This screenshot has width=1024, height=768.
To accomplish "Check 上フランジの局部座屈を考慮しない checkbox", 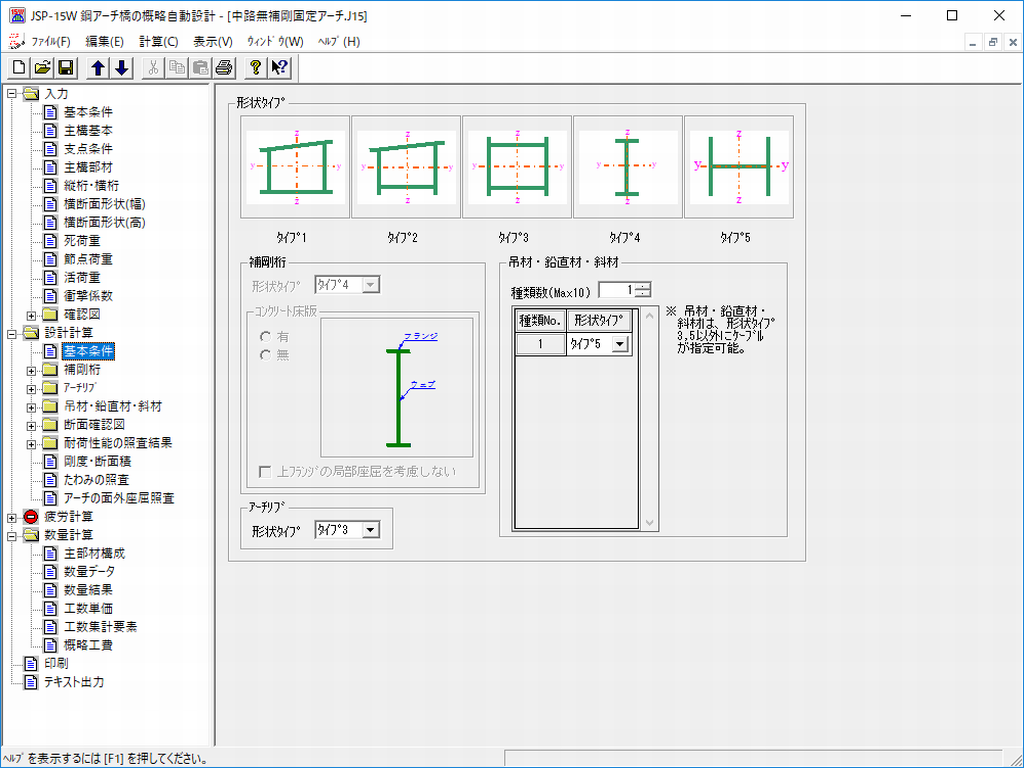I will pos(265,471).
